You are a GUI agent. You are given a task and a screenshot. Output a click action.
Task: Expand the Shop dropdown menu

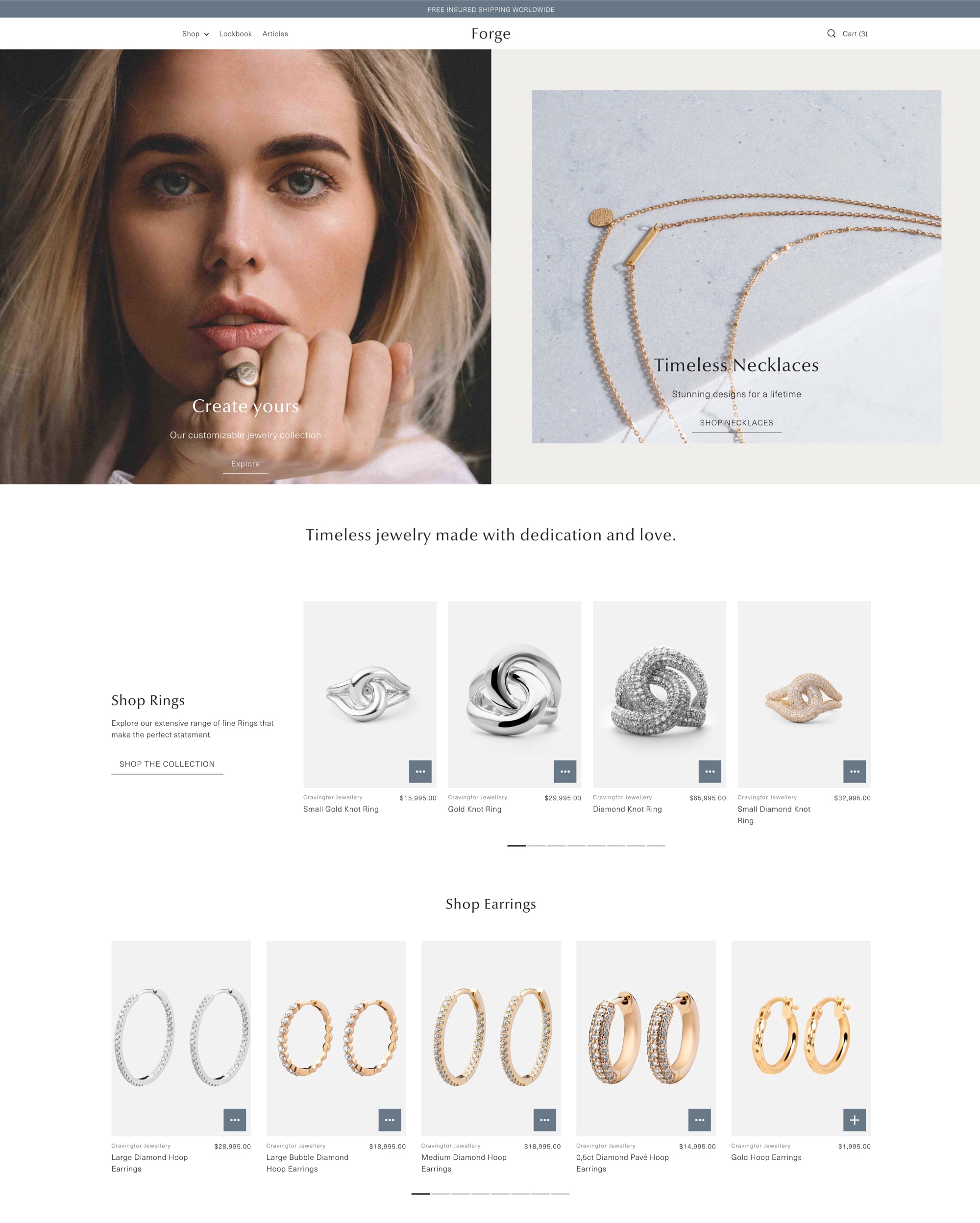point(193,34)
